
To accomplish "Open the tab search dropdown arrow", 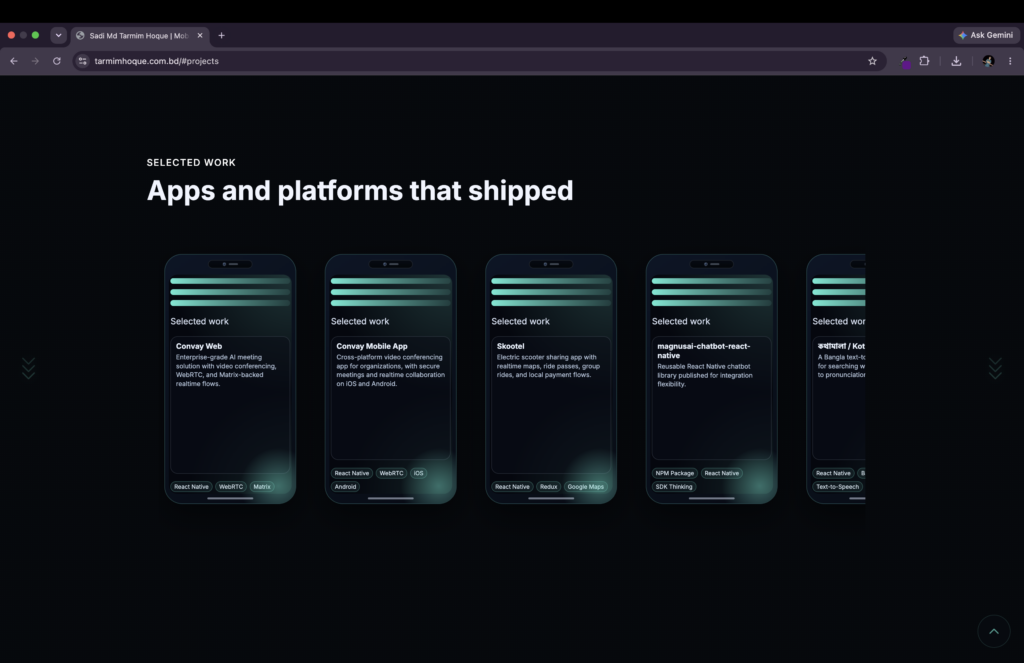I will click(58, 35).
